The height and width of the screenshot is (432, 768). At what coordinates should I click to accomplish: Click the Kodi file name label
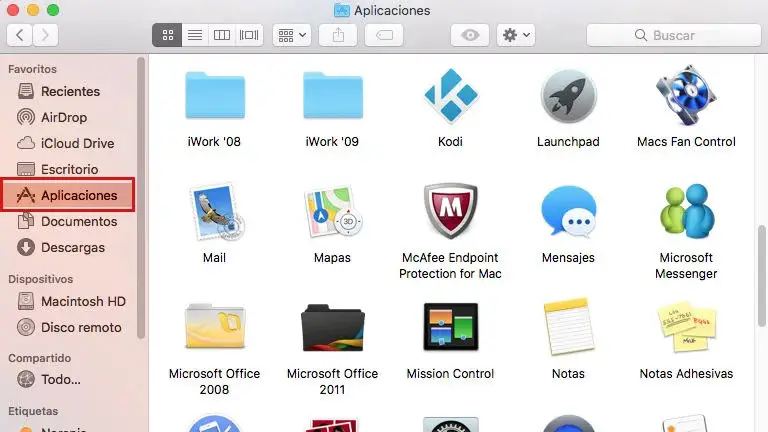pos(451,142)
